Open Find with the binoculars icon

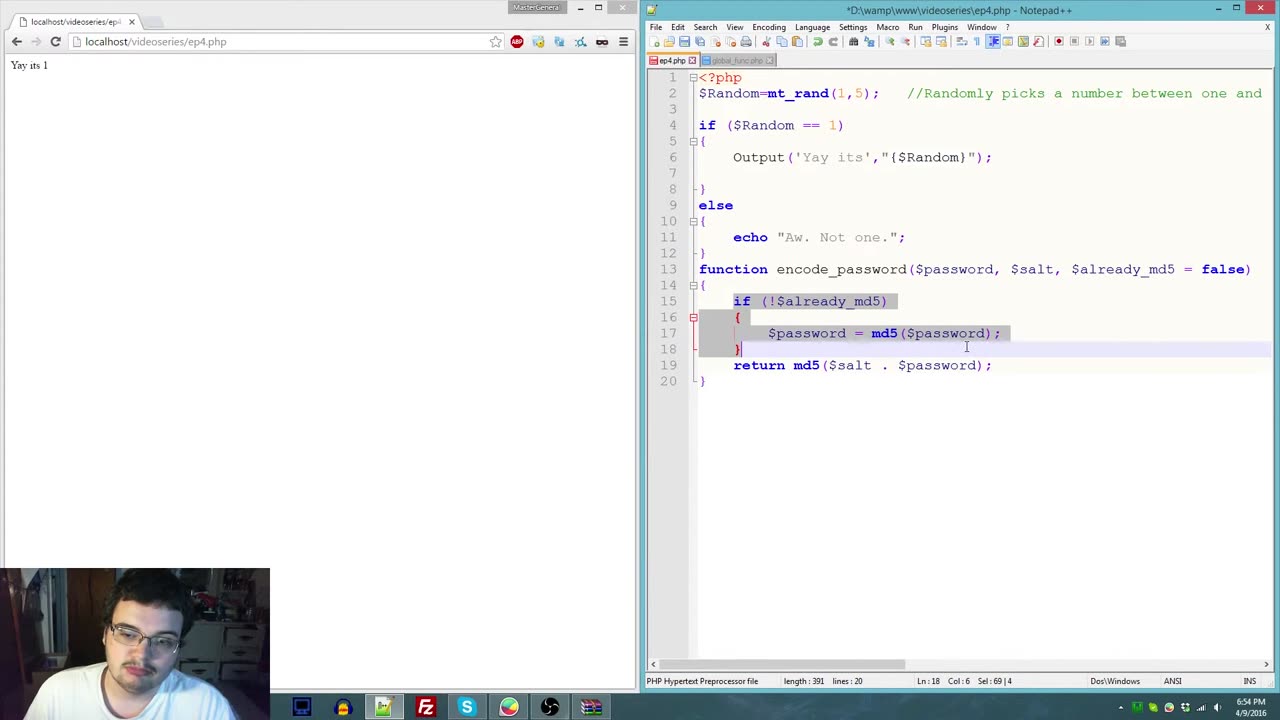(854, 41)
